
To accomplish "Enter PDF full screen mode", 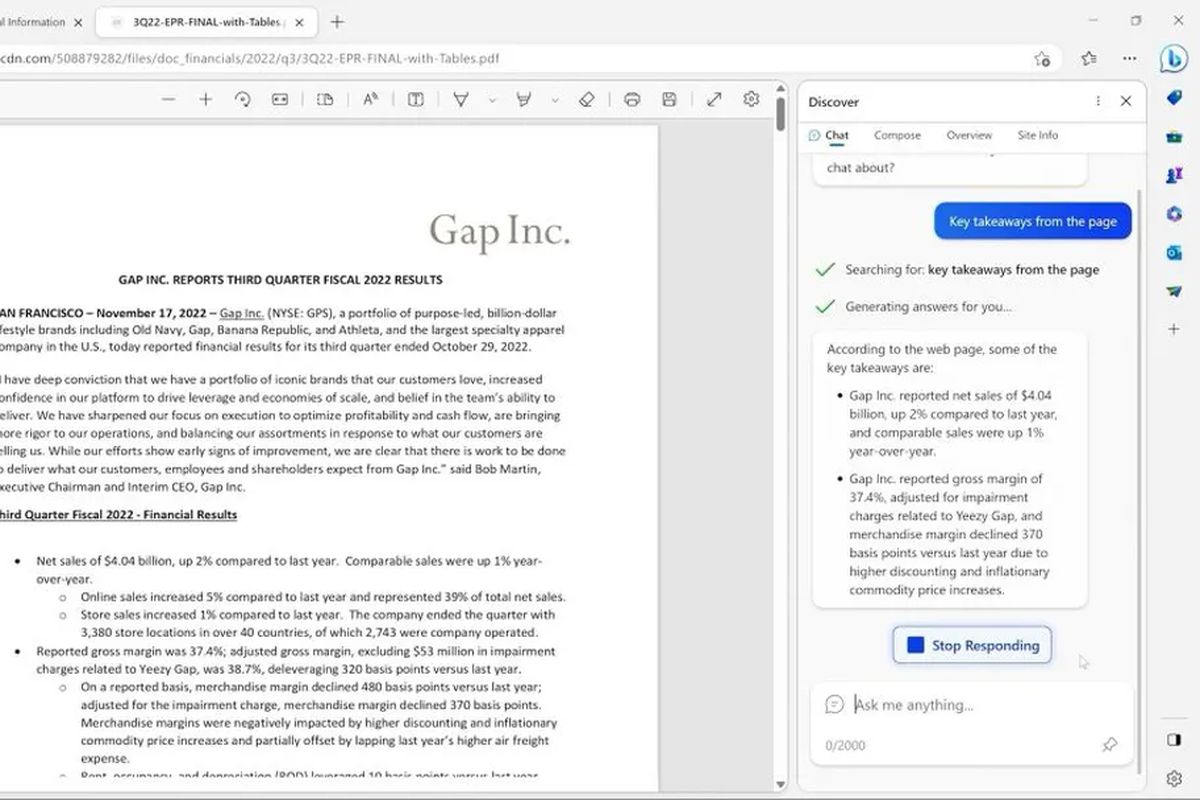I will [714, 99].
